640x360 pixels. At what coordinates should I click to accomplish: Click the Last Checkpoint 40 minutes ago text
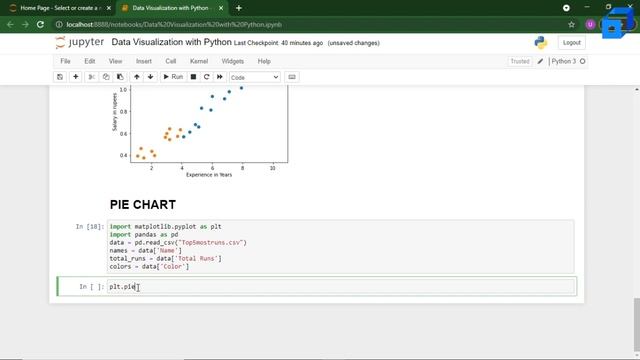pyautogui.click(x=278, y=43)
